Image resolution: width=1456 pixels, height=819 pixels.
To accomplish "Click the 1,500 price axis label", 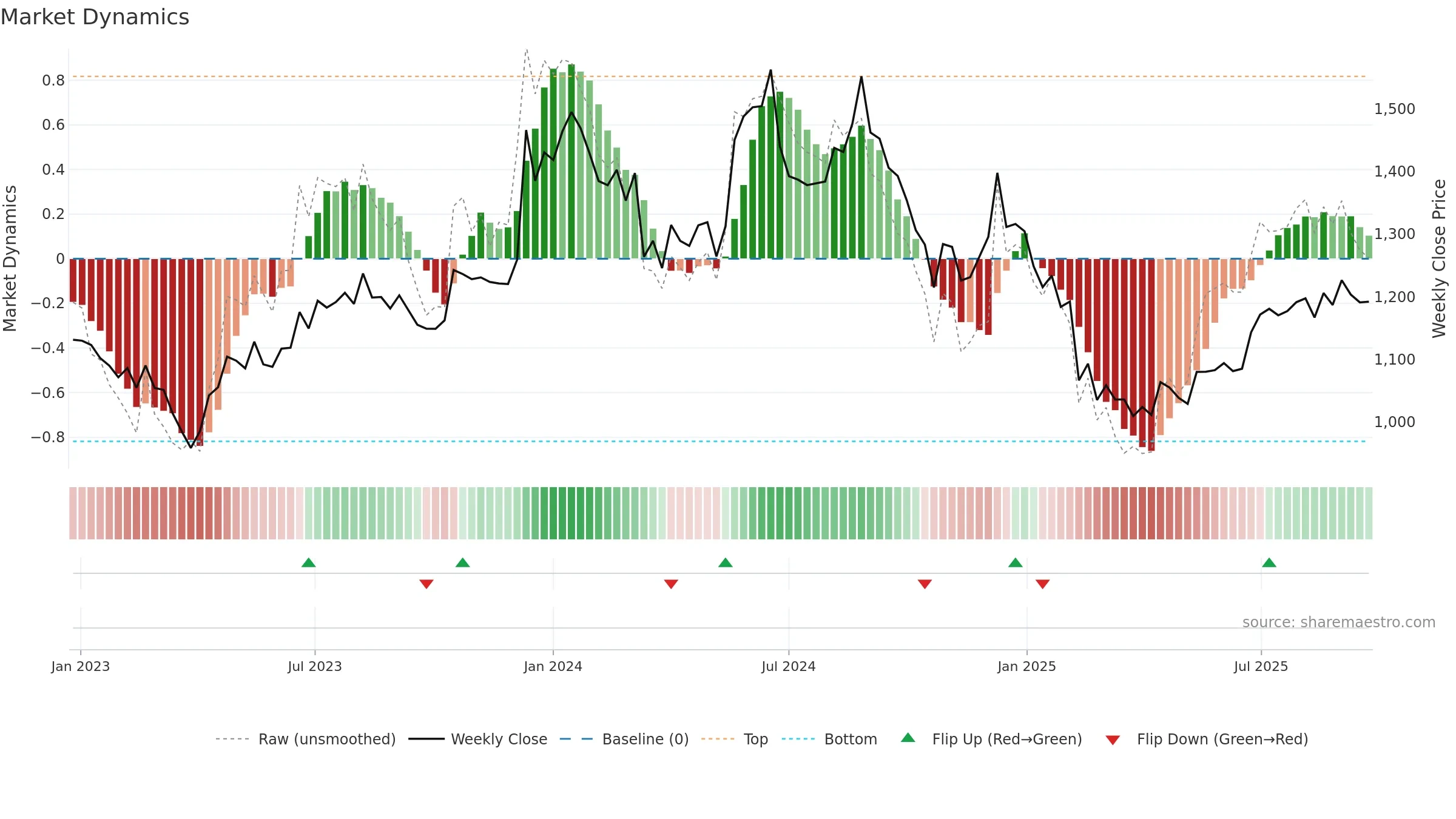I will [1395, 109].
